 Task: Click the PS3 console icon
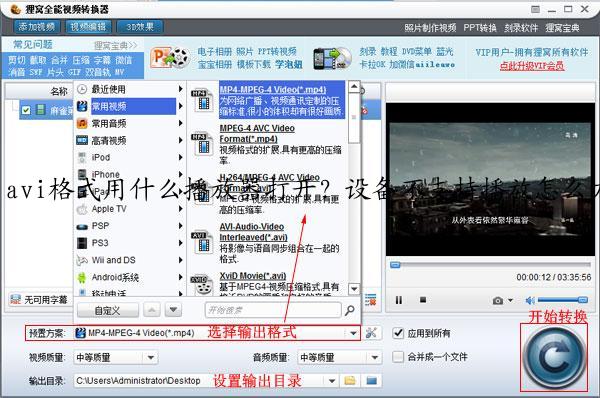pos(82,243)
